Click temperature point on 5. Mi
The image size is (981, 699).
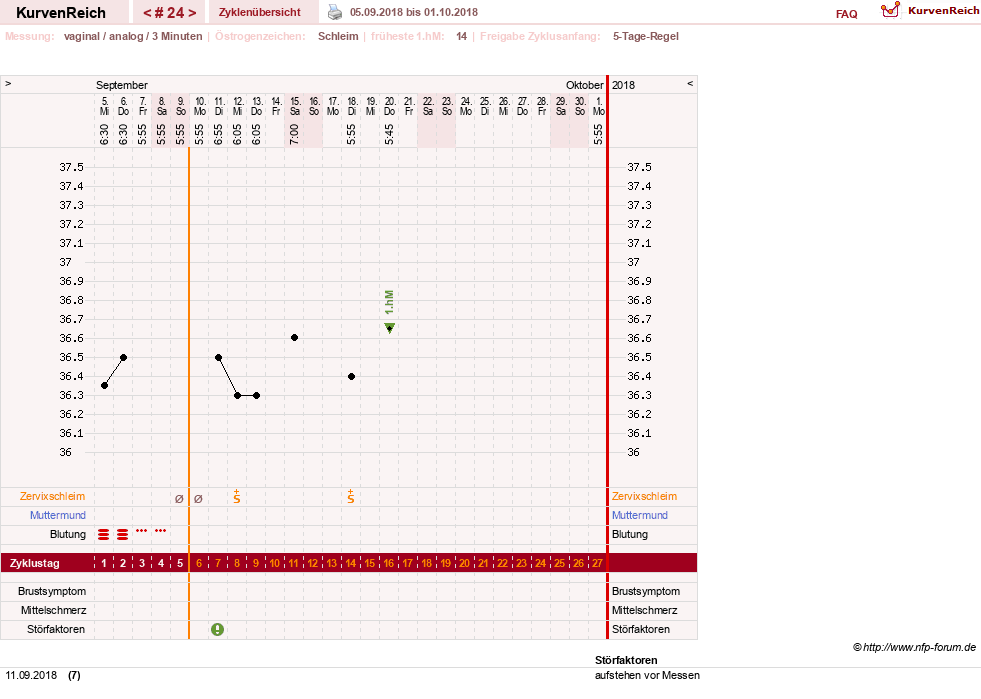[104, 385]
